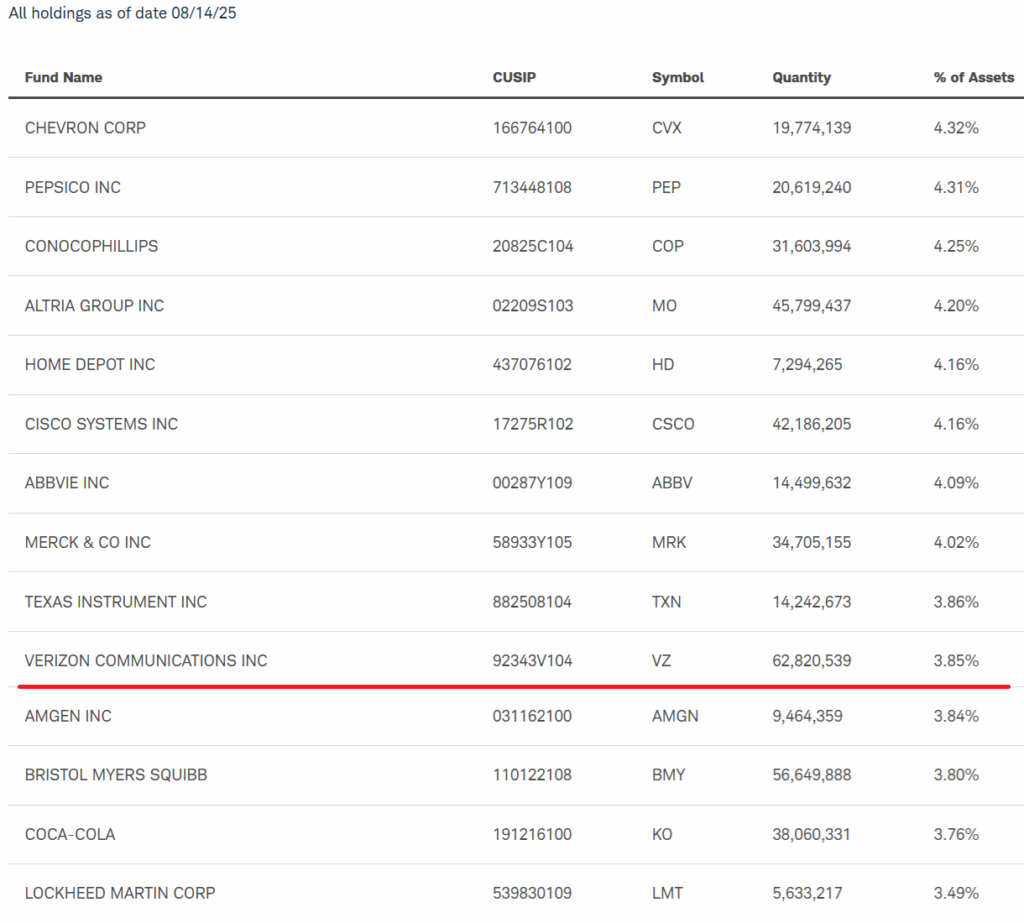Viewport: 1024px width, 923px height.
Task: Click the HD ticker symbol
Action: 663,364
